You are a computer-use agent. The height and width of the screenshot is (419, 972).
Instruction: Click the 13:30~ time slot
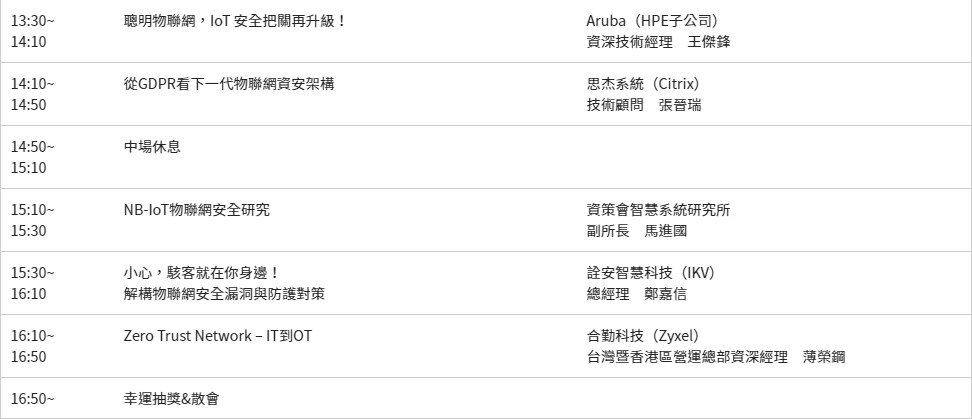(x=33, y=21)
